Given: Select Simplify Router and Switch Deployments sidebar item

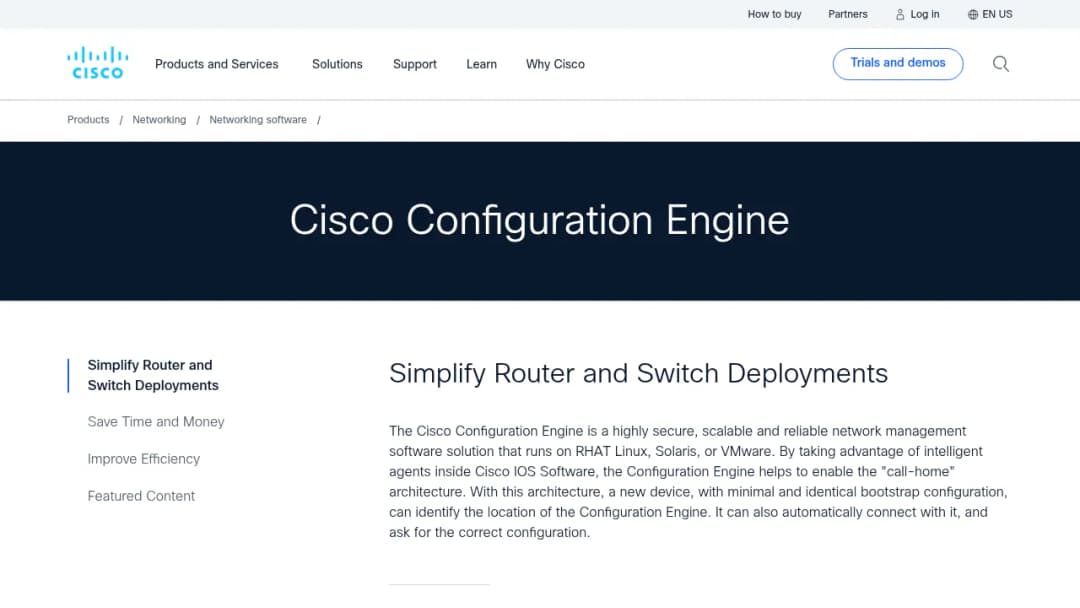Looking at the screenshot, I should [153, 375].
